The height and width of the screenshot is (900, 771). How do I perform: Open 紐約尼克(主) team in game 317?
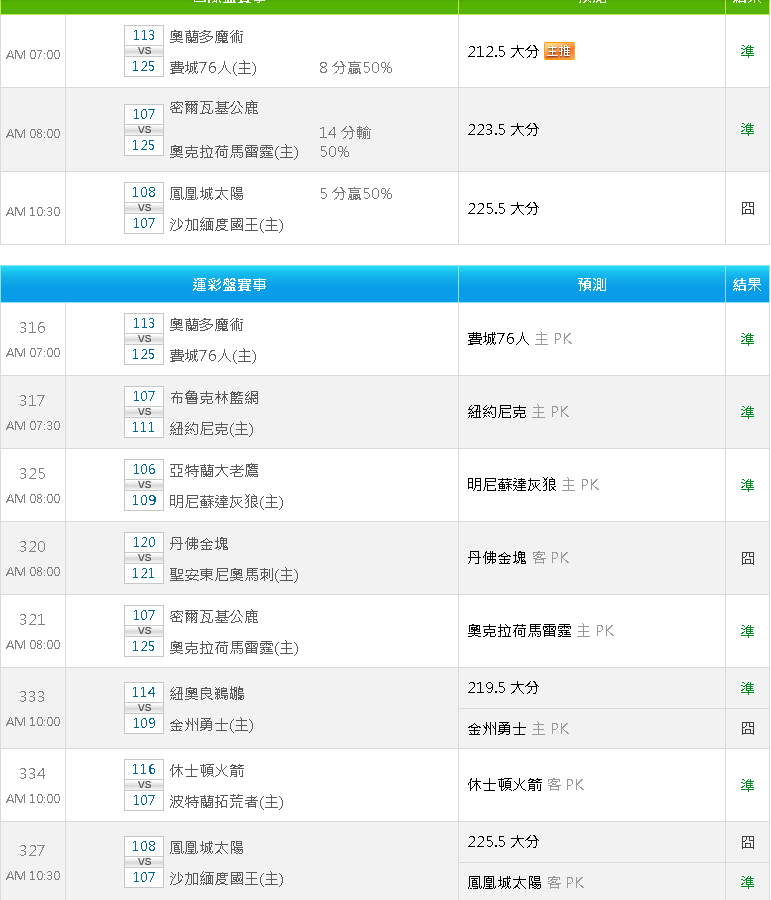click(211, 429)
